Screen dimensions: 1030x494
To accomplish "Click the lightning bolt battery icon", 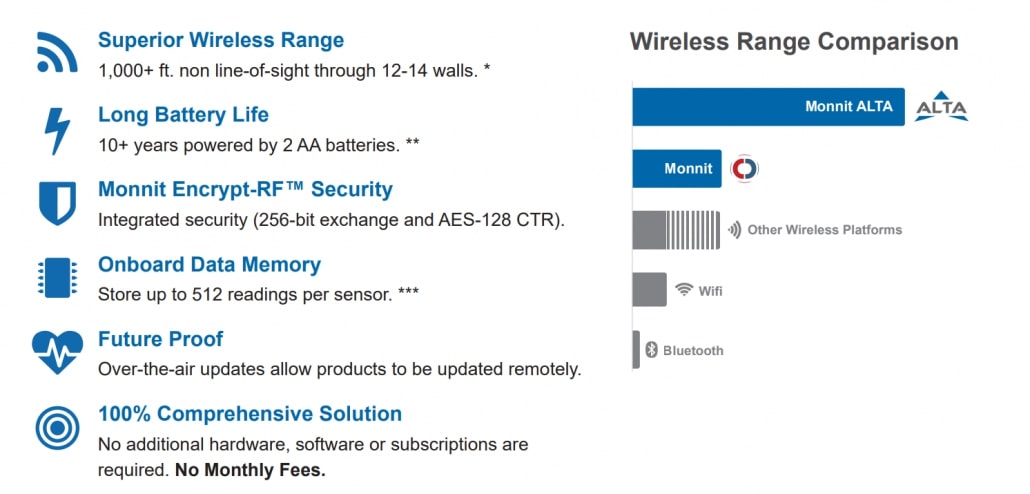I will 56,130.
